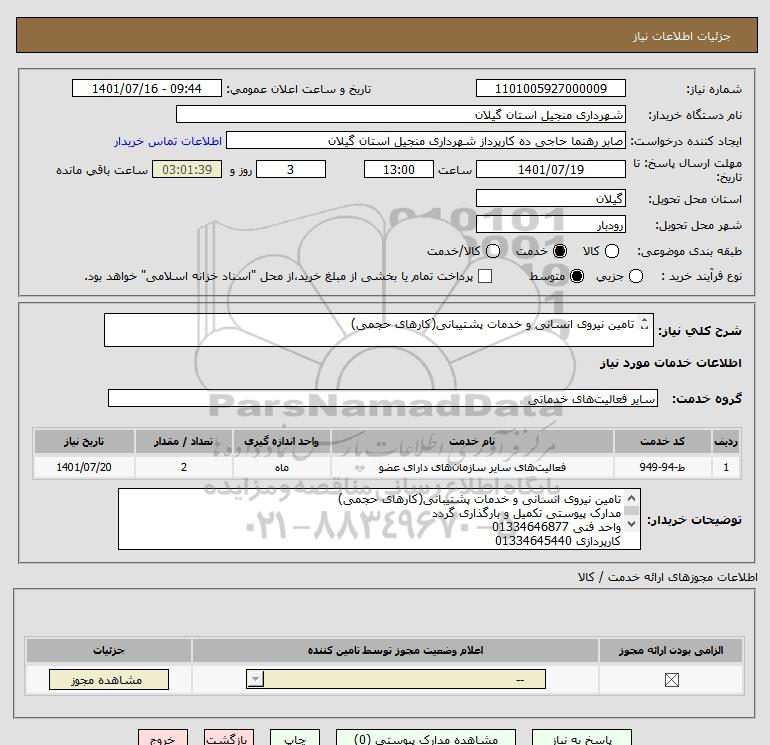Click unit cell ماه
Screen dimensions: 770x745
coord(281,467)
